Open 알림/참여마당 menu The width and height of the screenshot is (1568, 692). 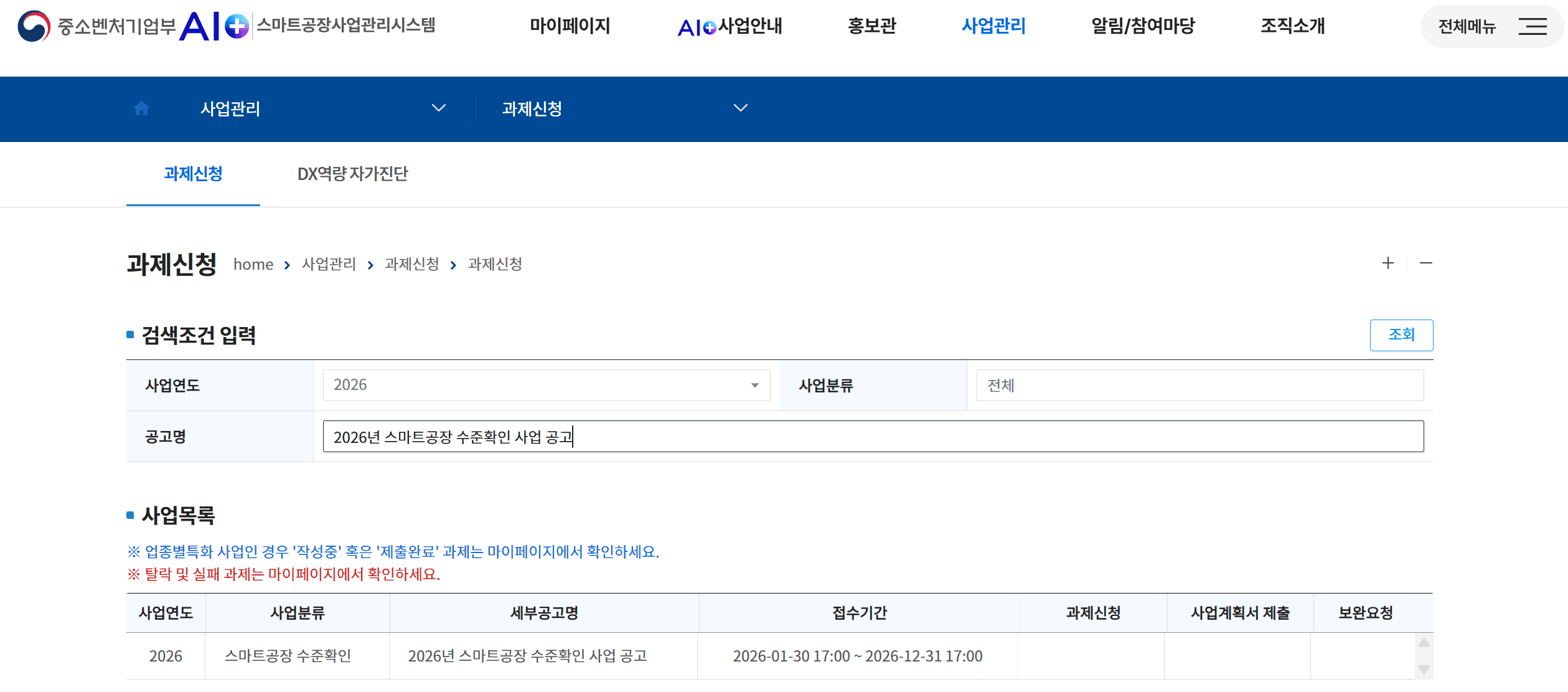1143,26
